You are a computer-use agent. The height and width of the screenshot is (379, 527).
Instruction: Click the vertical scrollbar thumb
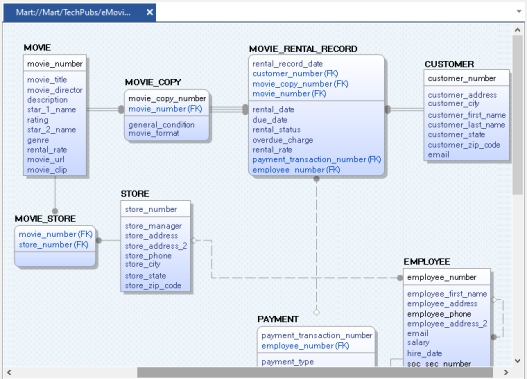(518, 115)
